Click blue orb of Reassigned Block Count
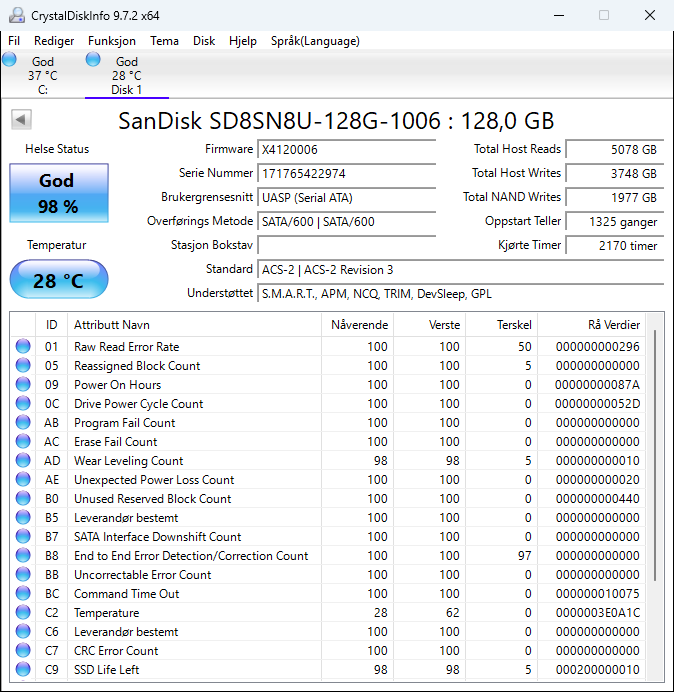This screenshot has width=674, height=692. pyautogui.click(x=23, y=365)
